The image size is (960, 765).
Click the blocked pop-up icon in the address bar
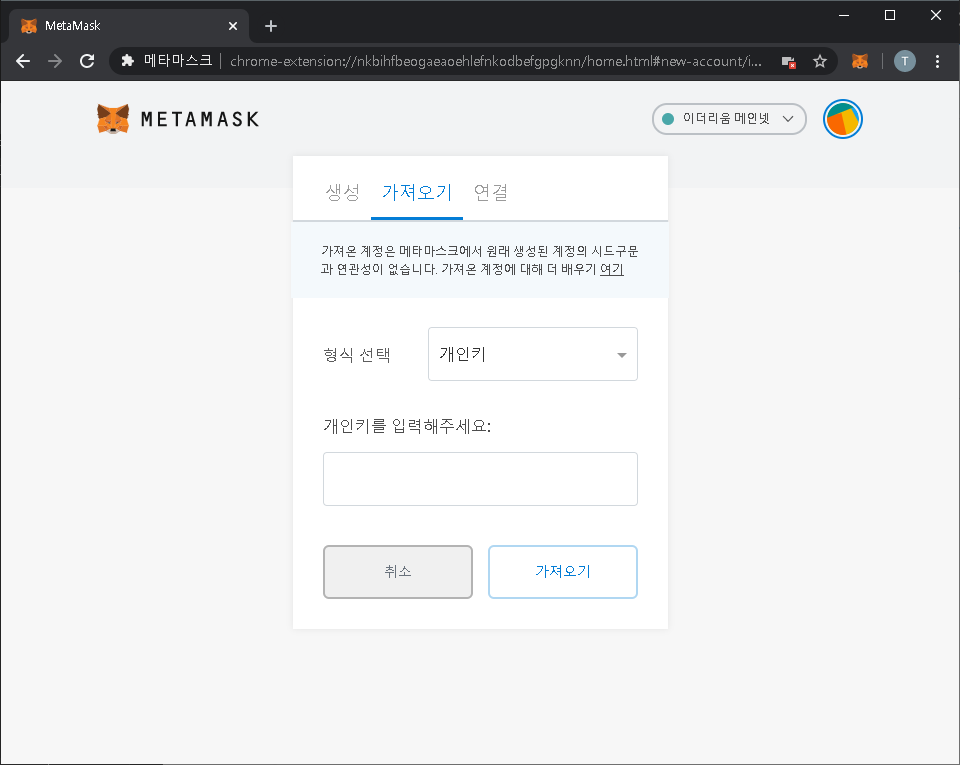click(789, 62)
